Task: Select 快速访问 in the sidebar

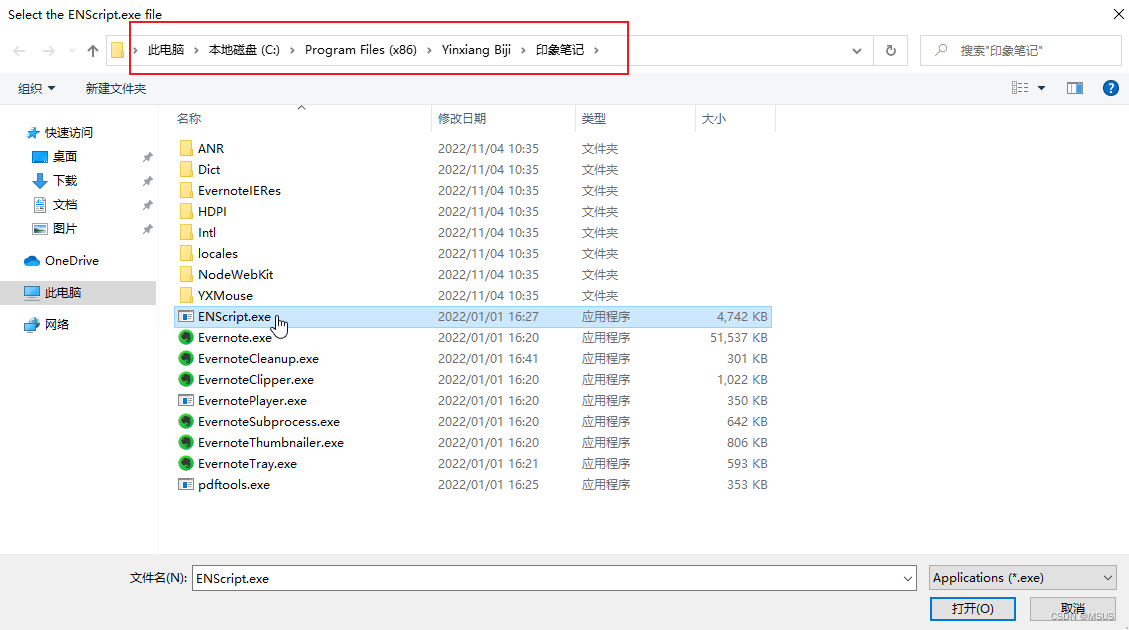Action: point(59,132)
